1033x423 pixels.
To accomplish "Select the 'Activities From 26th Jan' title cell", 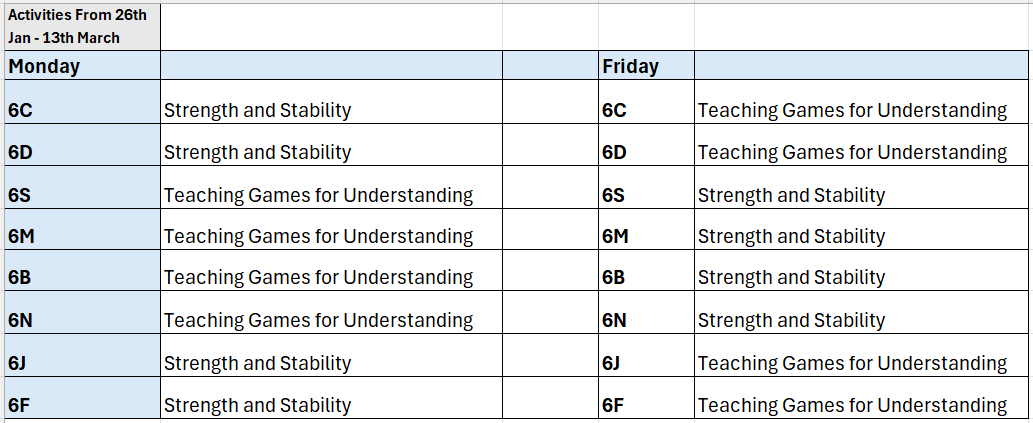I will (80, 27).
